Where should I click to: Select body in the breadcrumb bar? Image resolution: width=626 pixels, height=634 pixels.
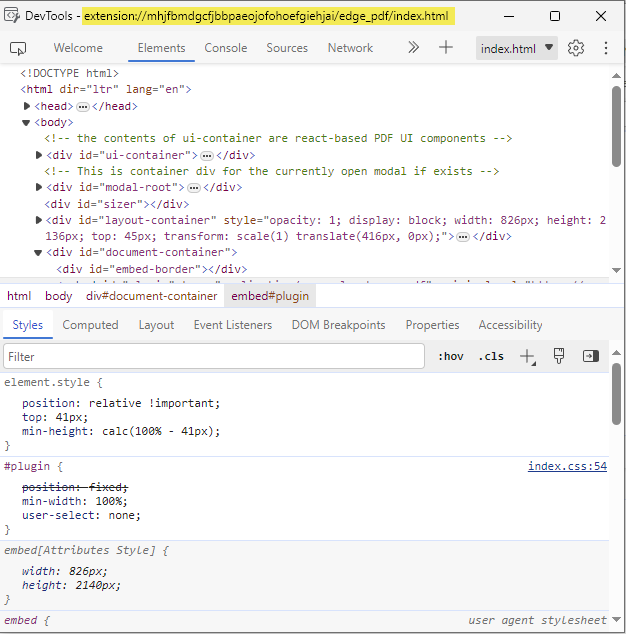(59, 296)
